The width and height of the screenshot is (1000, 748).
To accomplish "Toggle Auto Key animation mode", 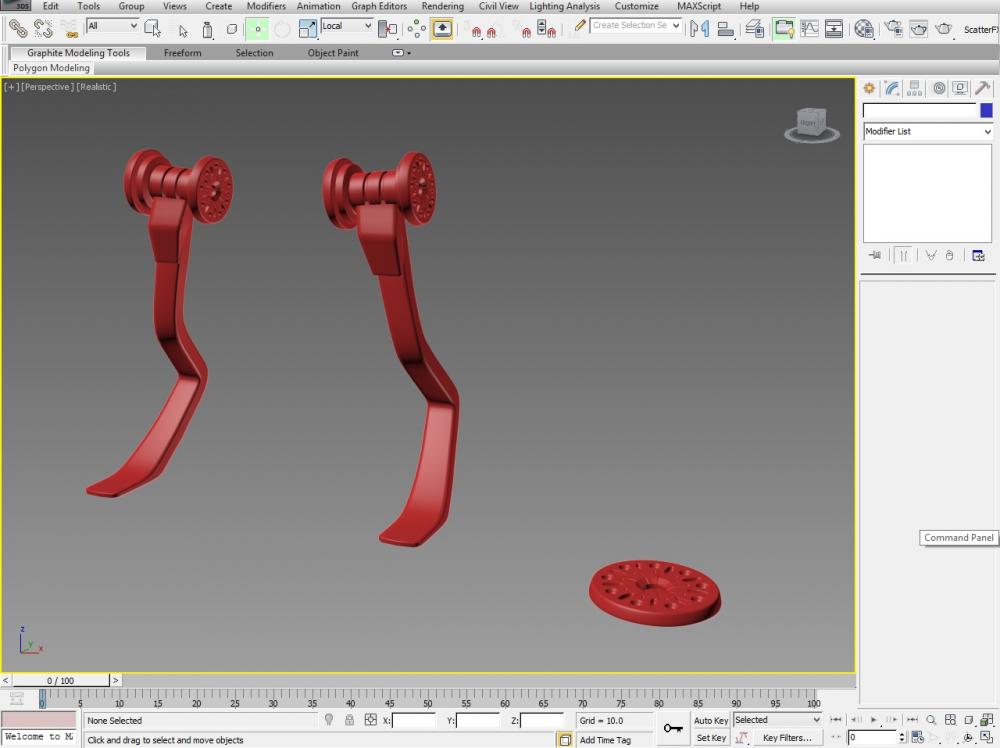I will 711,720.
